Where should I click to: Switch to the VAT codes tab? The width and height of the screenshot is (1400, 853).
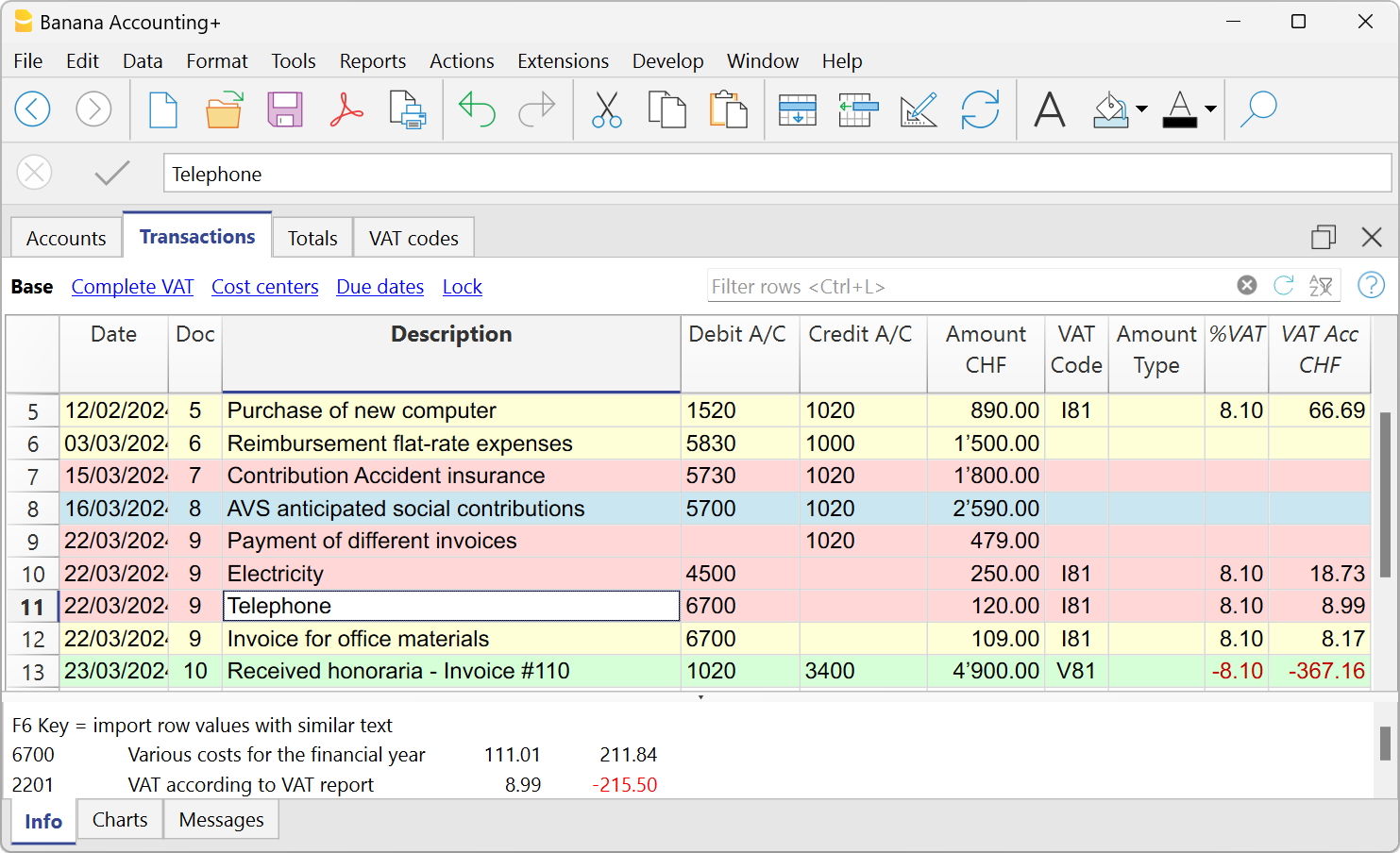(413, 238)
